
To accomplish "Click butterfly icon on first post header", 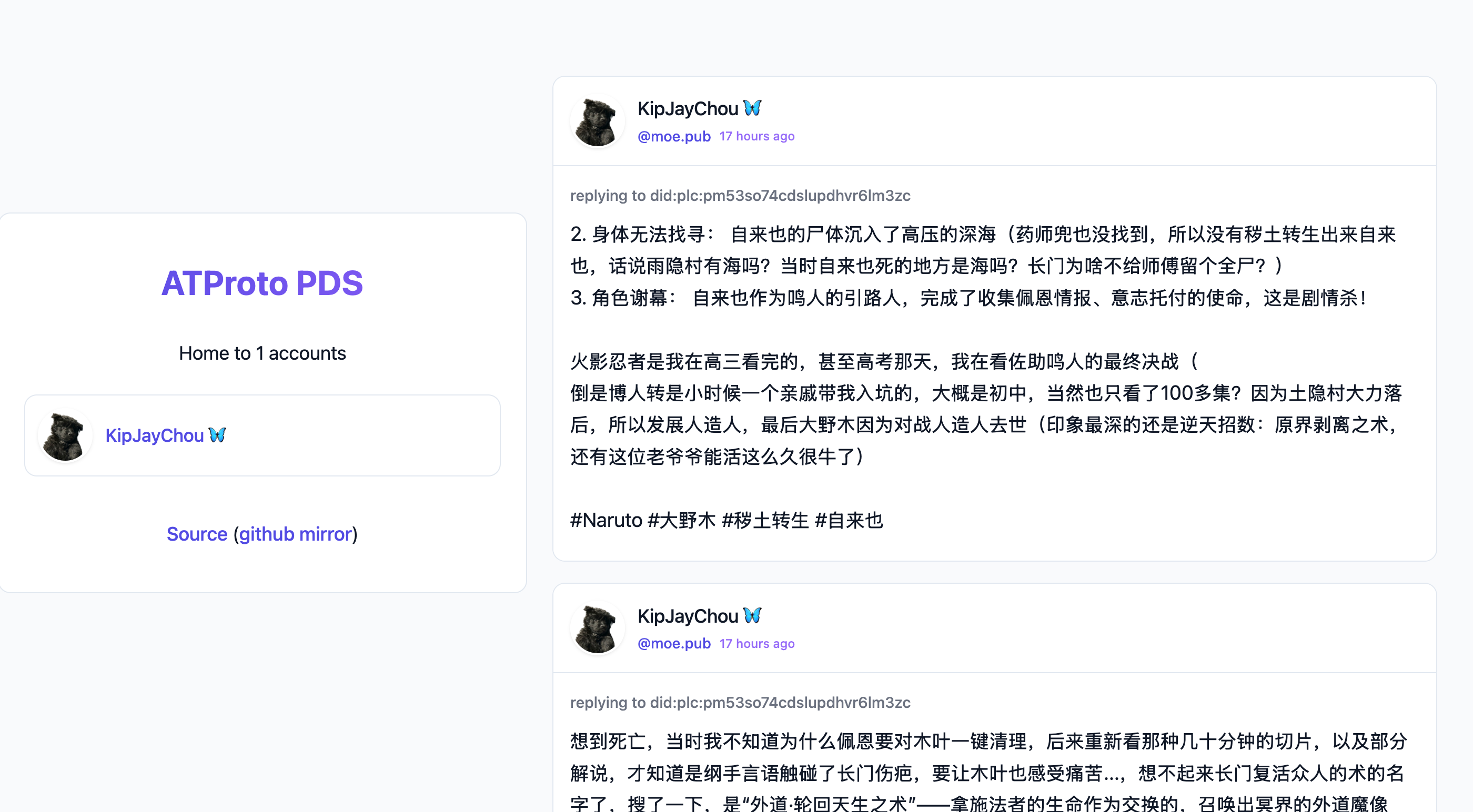I will point(752,107).
